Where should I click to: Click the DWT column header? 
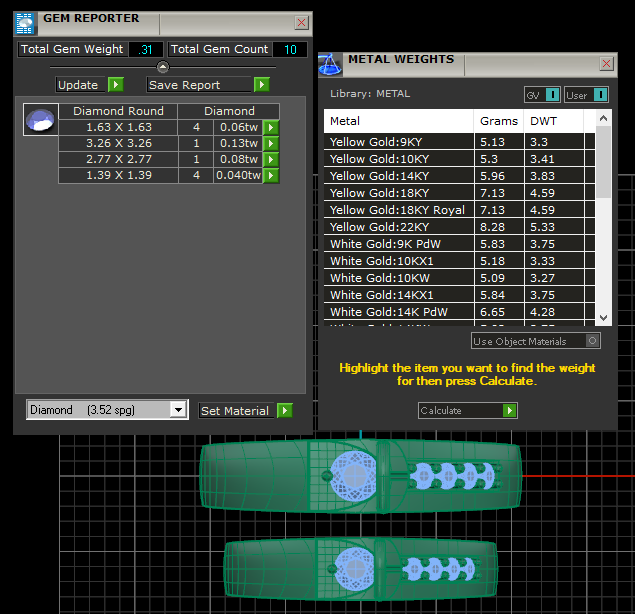click(544, 121)
